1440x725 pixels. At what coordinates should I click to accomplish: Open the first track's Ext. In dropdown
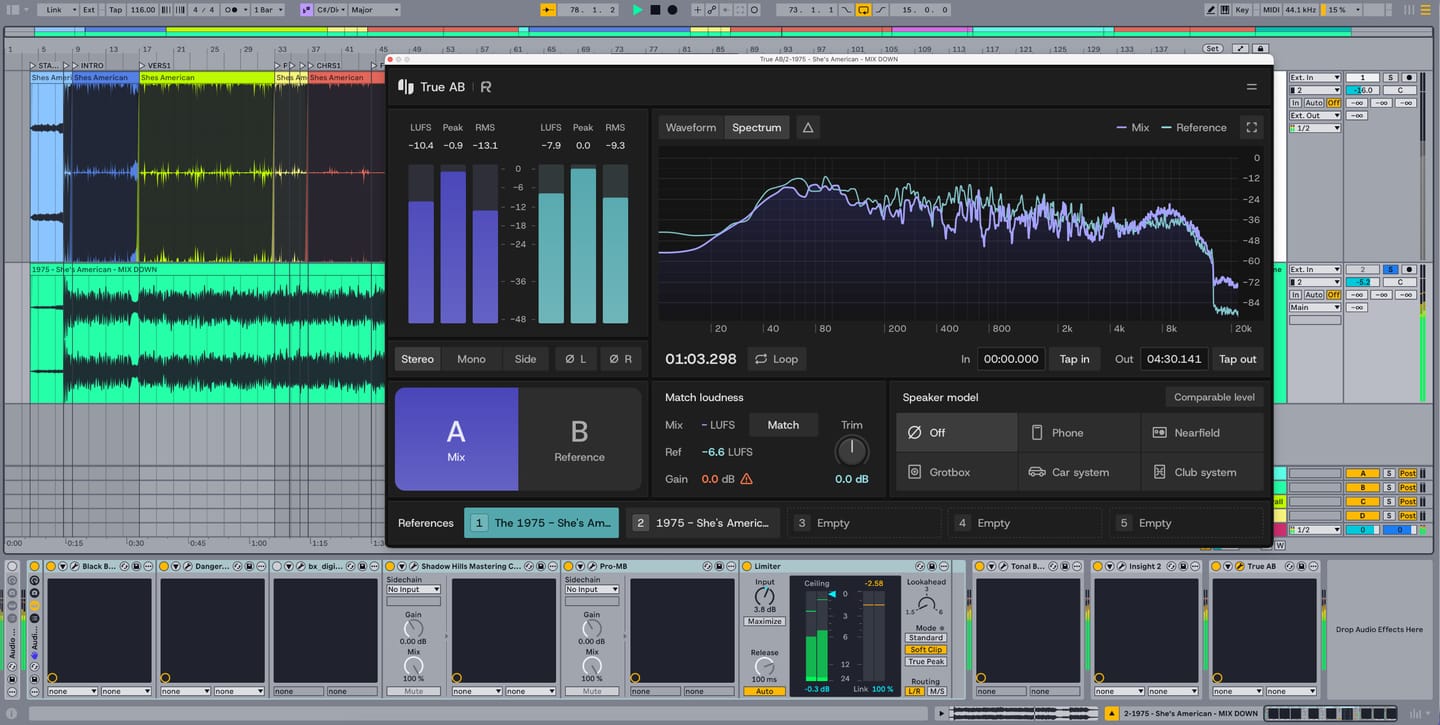[x=1314, y=77]
